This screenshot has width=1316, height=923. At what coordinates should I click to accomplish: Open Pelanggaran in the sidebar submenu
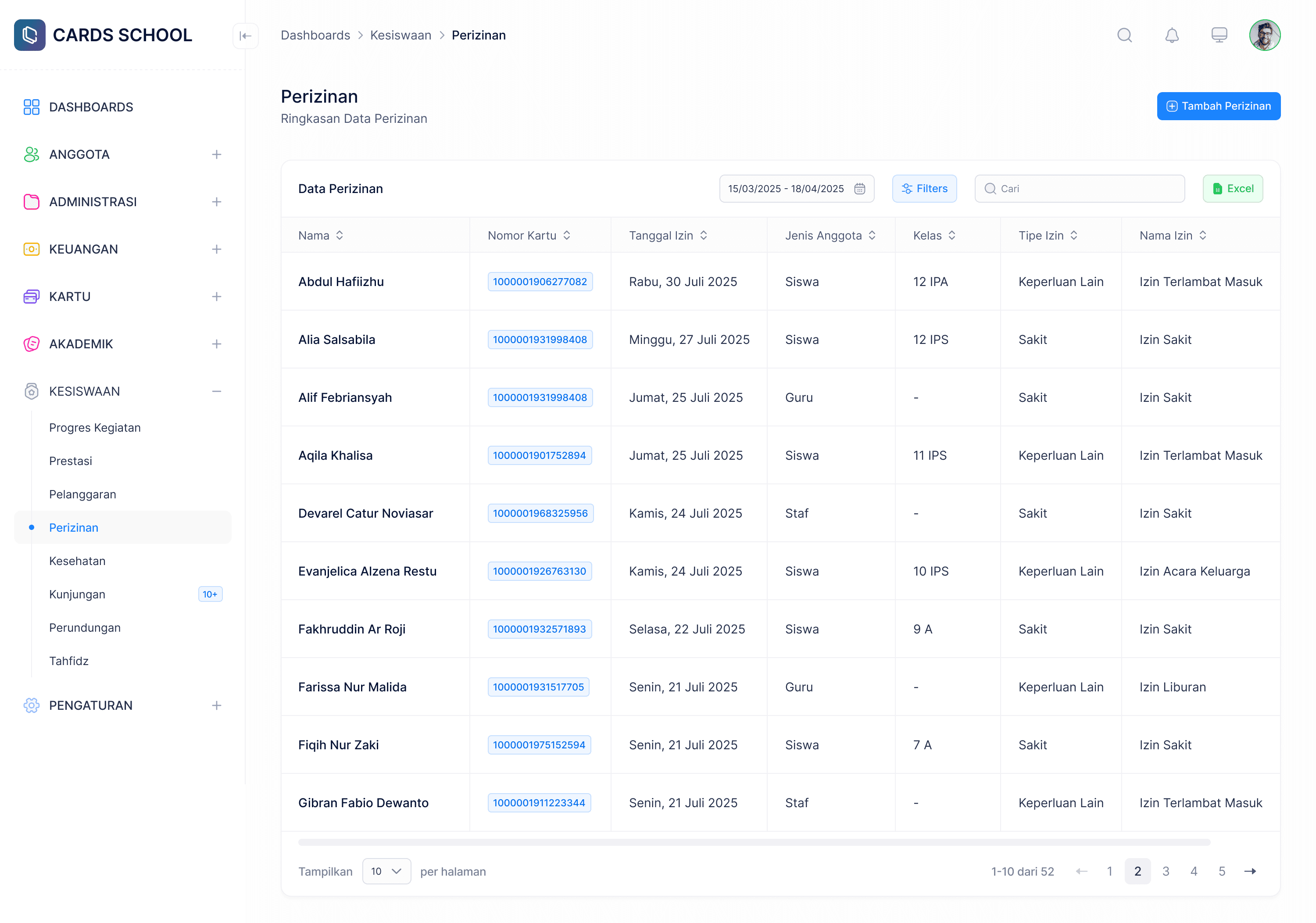(82, 494)
